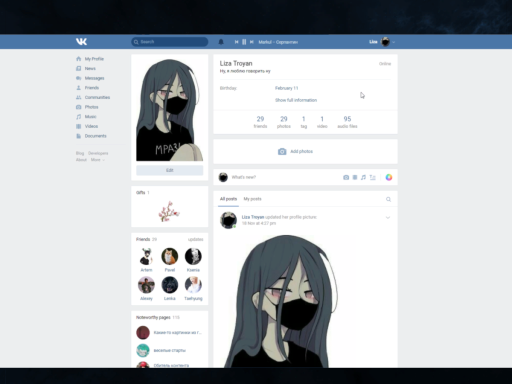512x384 pixels.
Task: Open Noteworthy pages section header
Action: click(x=158, y=317)
